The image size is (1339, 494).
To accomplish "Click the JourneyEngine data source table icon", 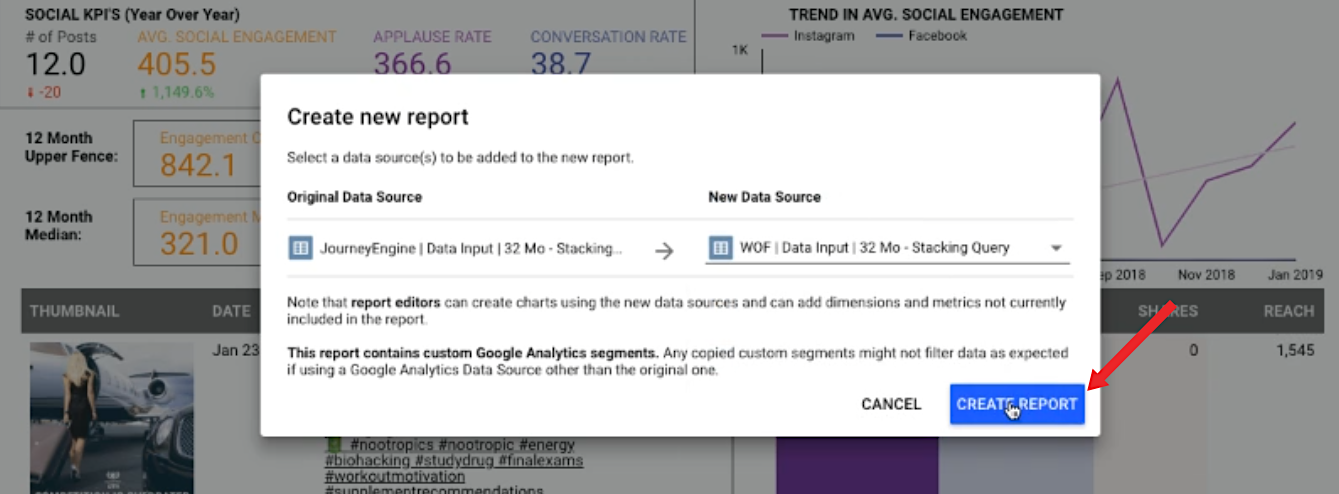I will 300,248.
